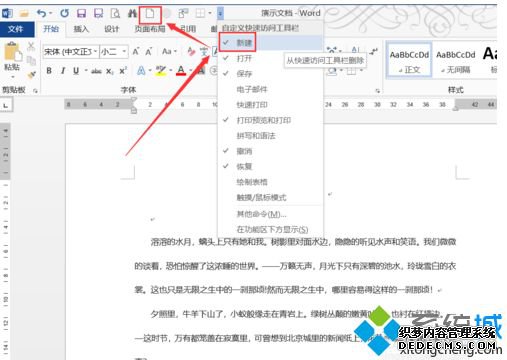Expand the underline style dropdown arrow
This screenshot has width=507, height=360.
point(86,71)
